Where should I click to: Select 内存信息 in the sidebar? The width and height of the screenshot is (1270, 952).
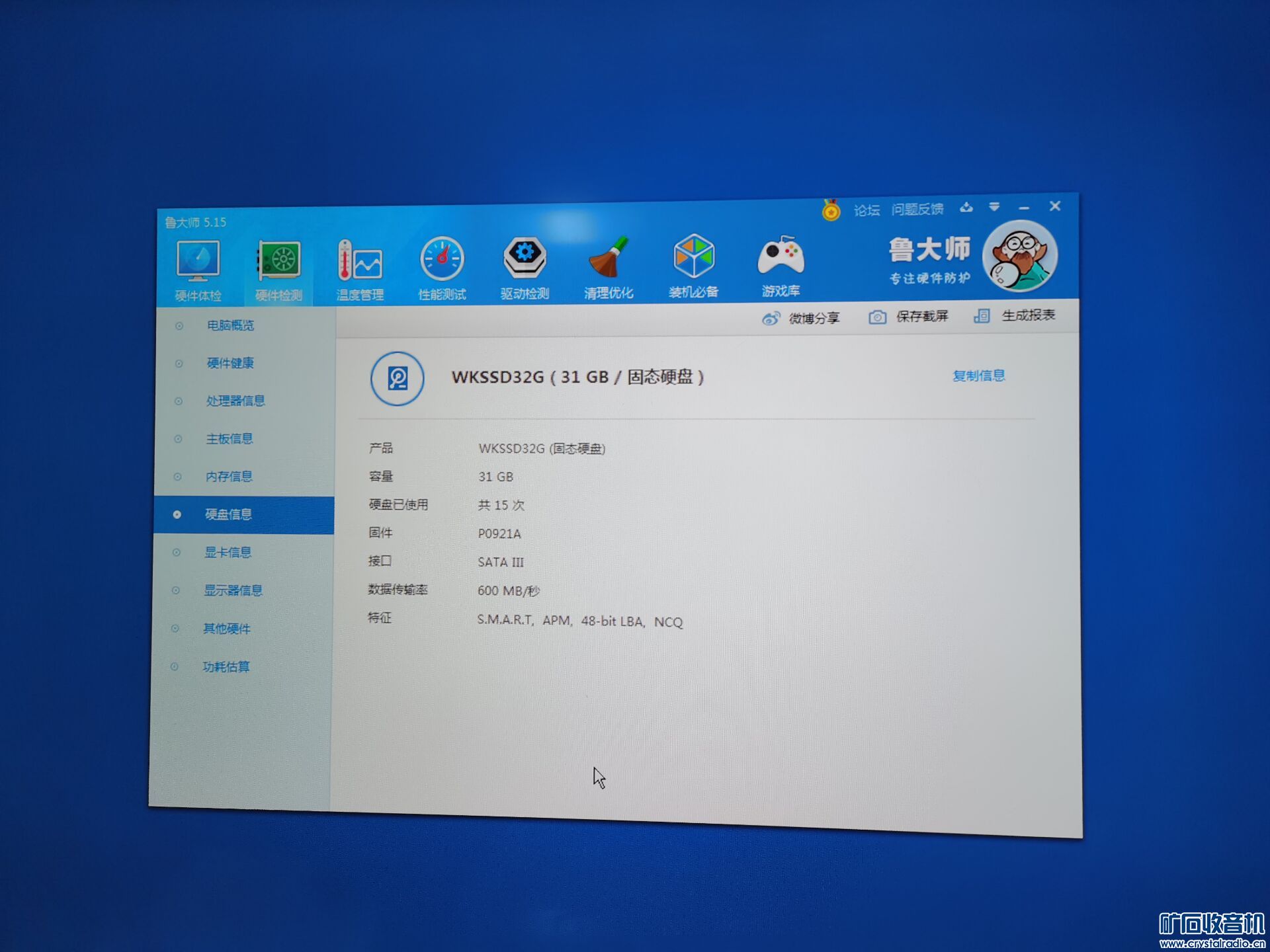tap(229, 476)
